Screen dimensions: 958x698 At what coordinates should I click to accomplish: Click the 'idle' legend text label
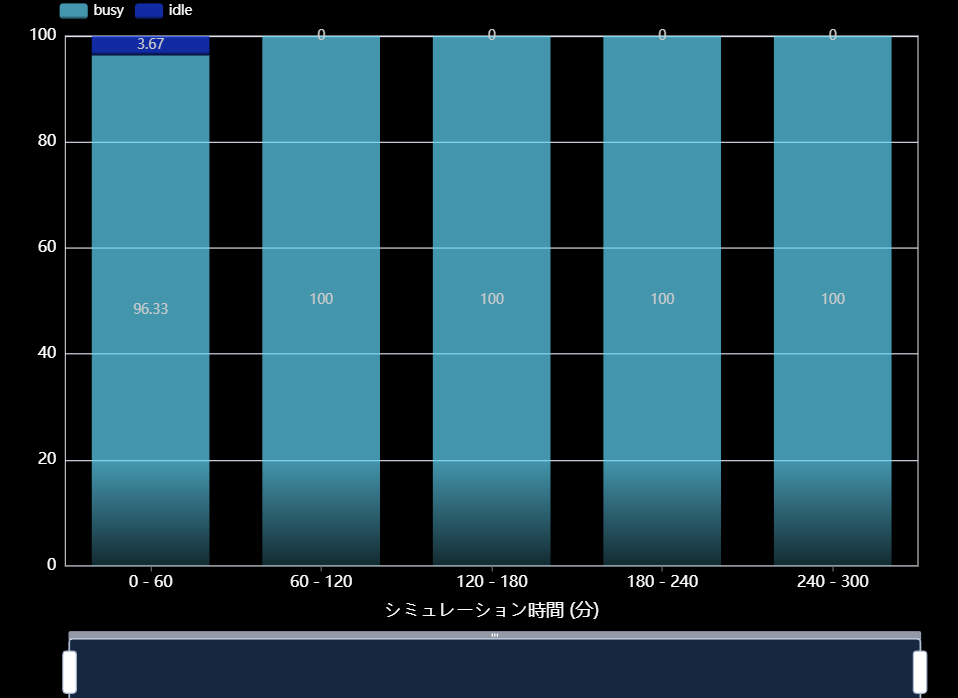180,11
